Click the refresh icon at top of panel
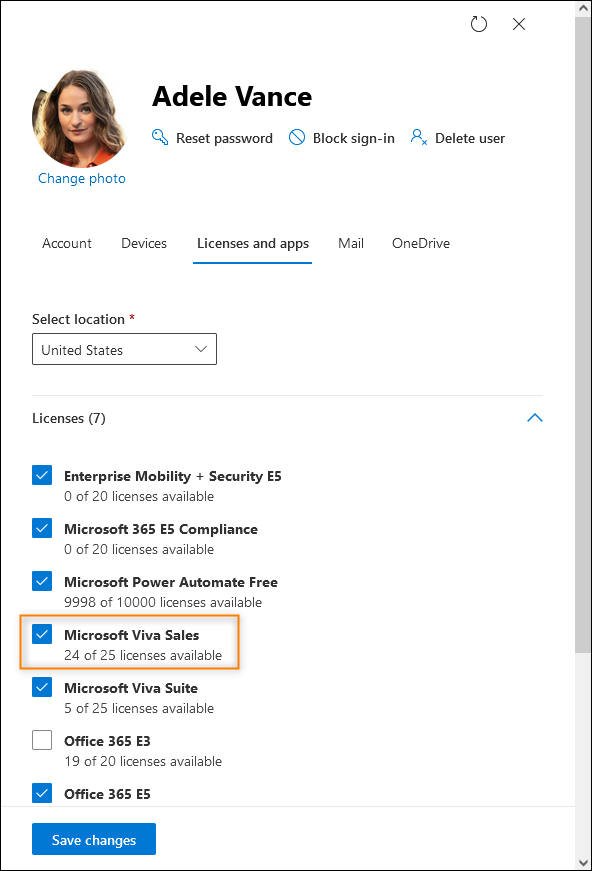The width and height of the screenshot is (592, 871). pyautogui.click(x=479, y=24)
